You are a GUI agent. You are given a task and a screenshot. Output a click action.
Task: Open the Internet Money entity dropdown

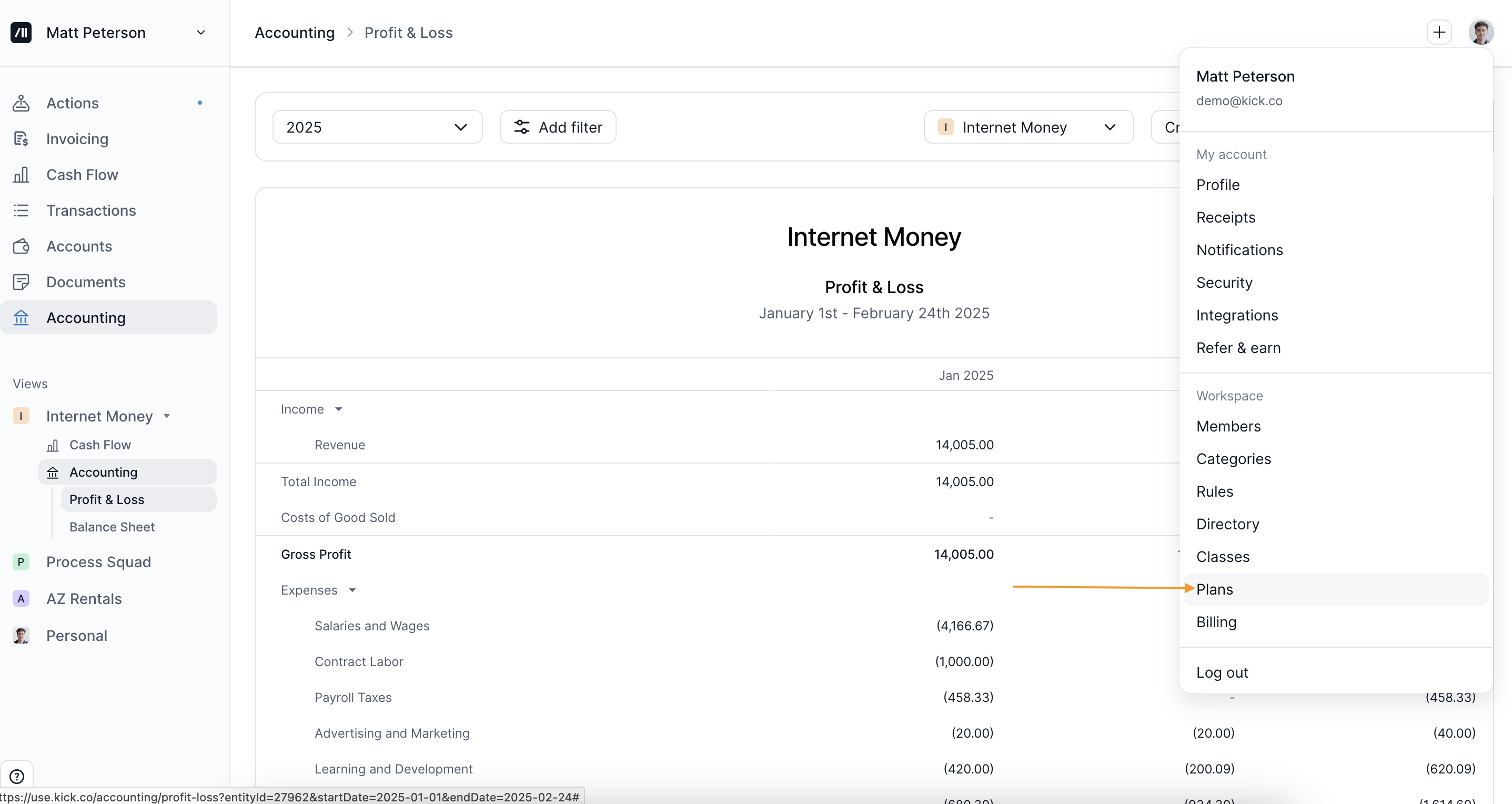1028,127
